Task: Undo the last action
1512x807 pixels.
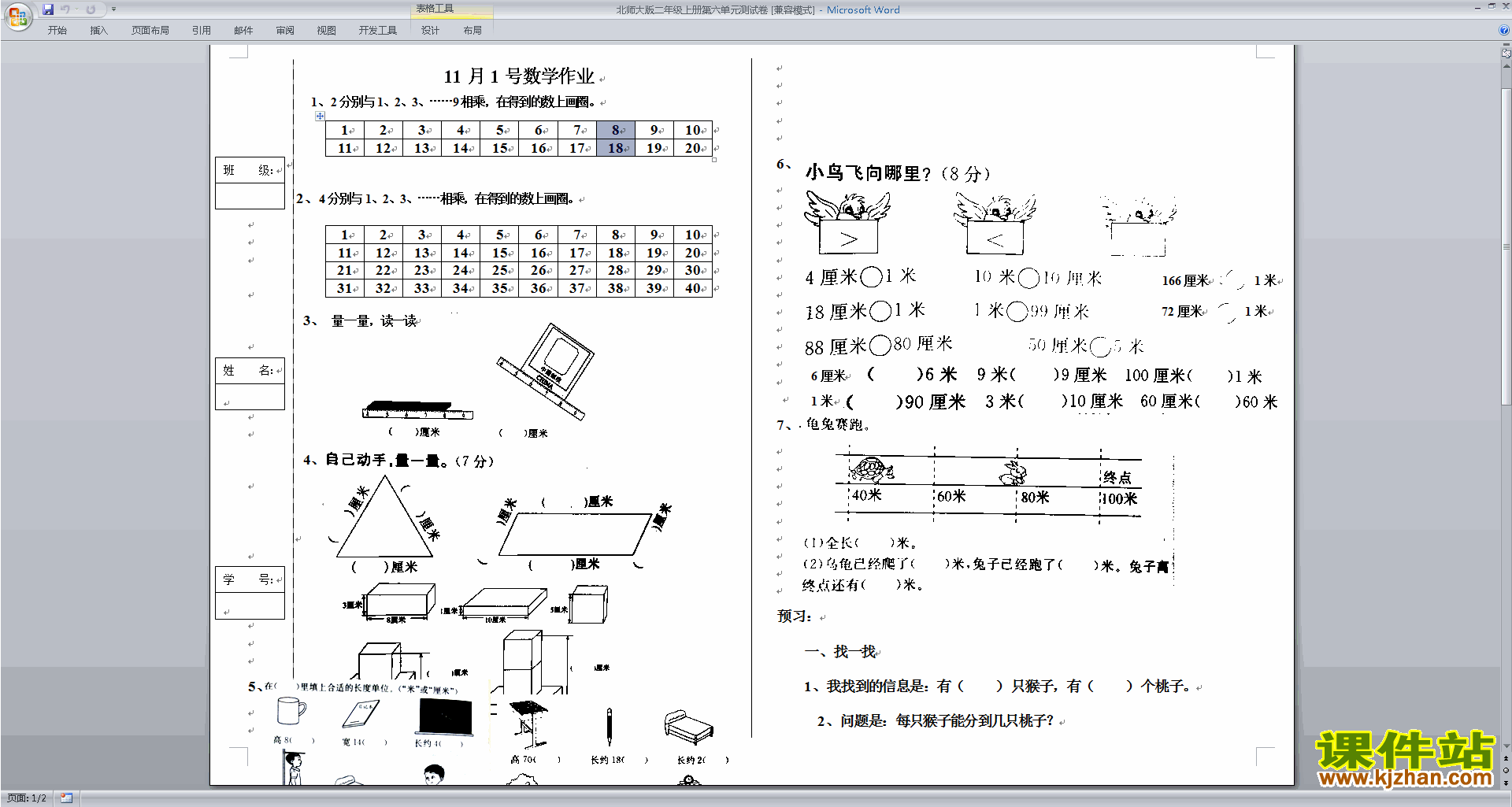Action: point(65,9)
